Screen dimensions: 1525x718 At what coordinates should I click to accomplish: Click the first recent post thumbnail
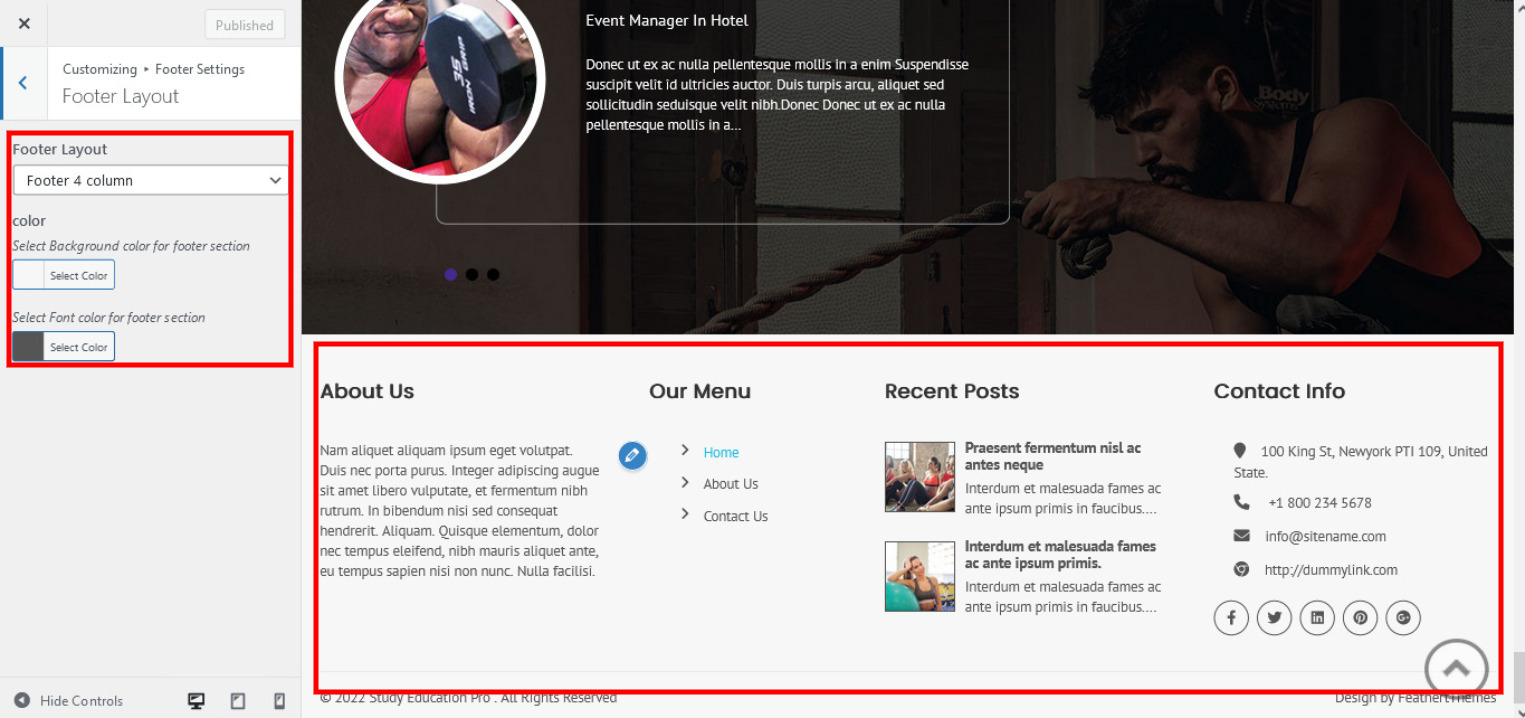(920, 477)
